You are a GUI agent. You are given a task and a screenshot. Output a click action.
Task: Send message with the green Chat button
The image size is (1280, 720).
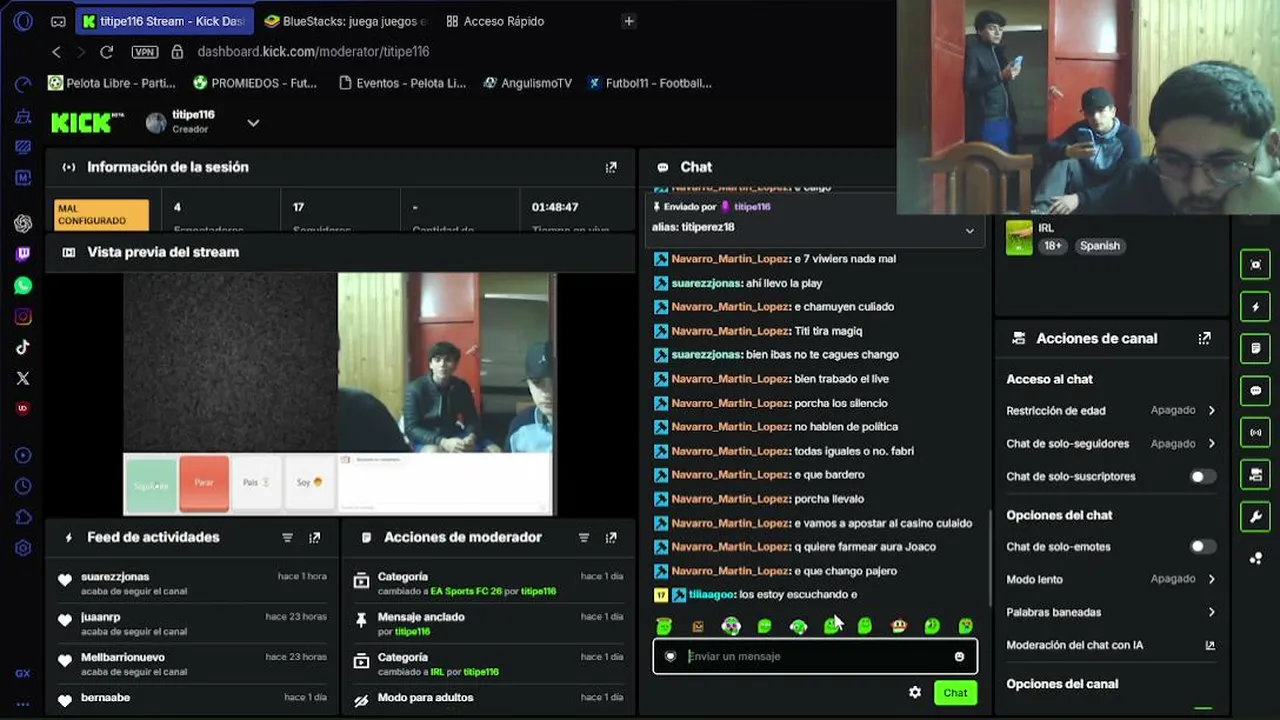955,692
